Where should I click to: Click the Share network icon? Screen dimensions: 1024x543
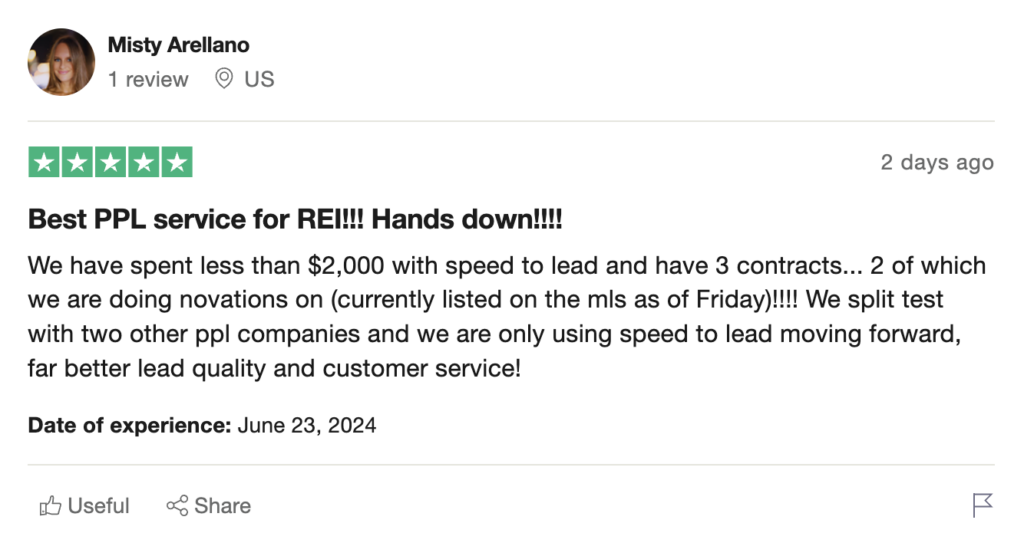click(x=177, y=506)
